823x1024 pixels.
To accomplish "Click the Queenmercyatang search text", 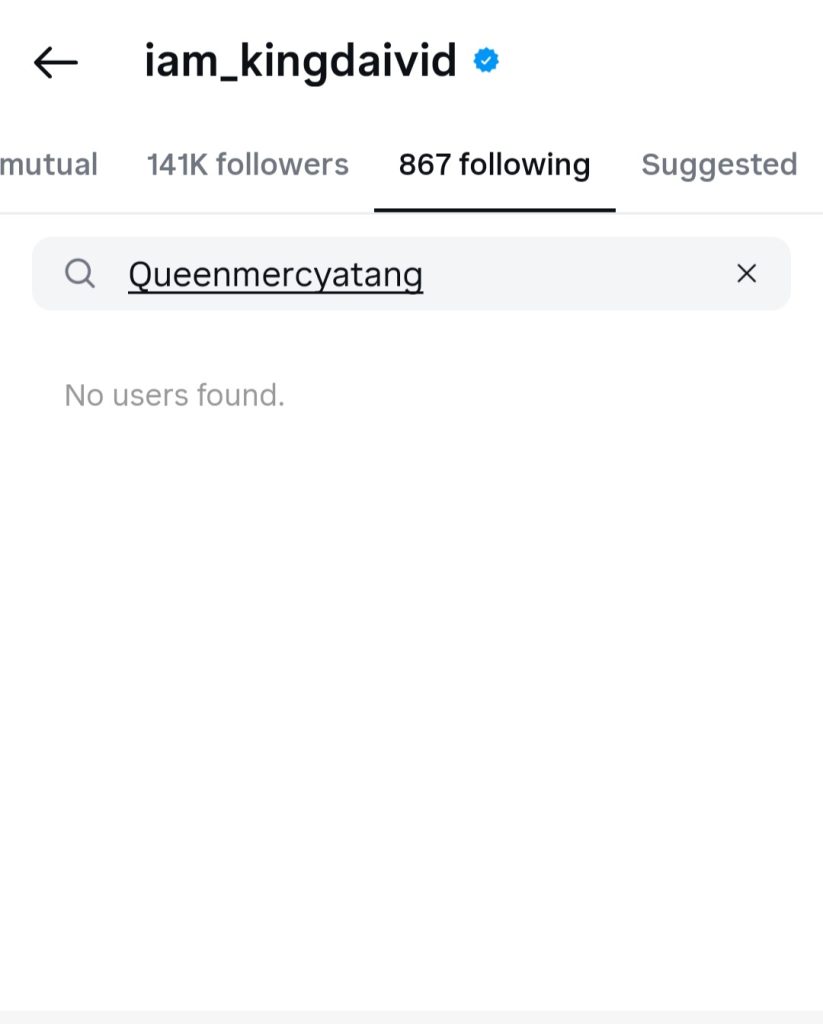I will click(275, 274).
